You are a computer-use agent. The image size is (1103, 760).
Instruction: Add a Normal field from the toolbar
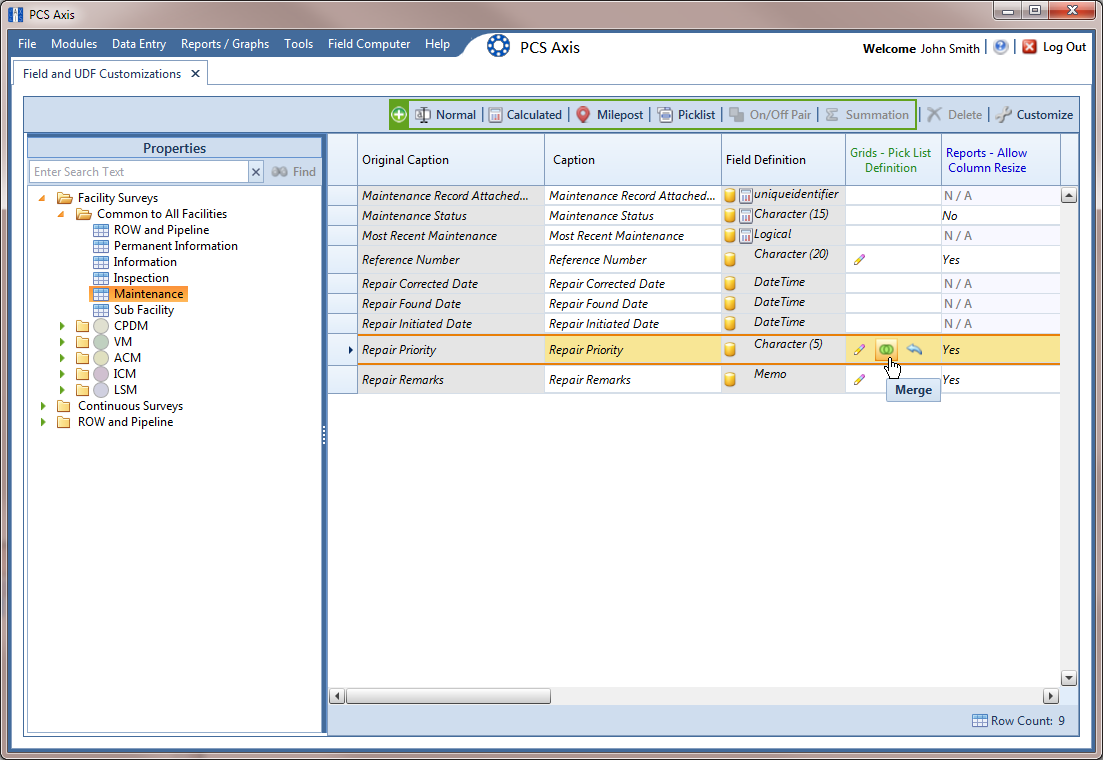pyautogui.click(x=446, y=115)
